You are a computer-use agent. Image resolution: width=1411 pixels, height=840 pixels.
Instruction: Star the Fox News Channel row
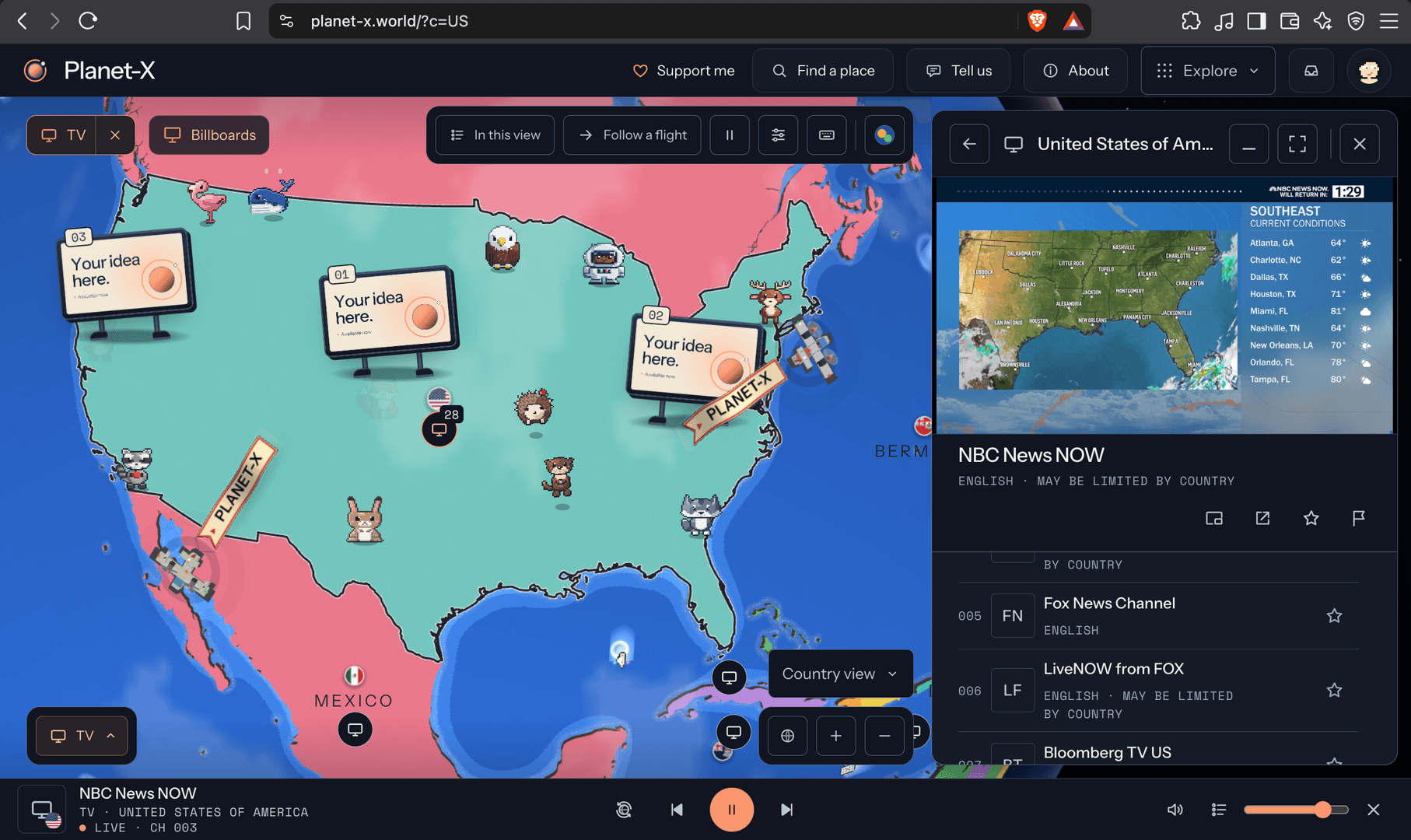(x=1334, y=616)
